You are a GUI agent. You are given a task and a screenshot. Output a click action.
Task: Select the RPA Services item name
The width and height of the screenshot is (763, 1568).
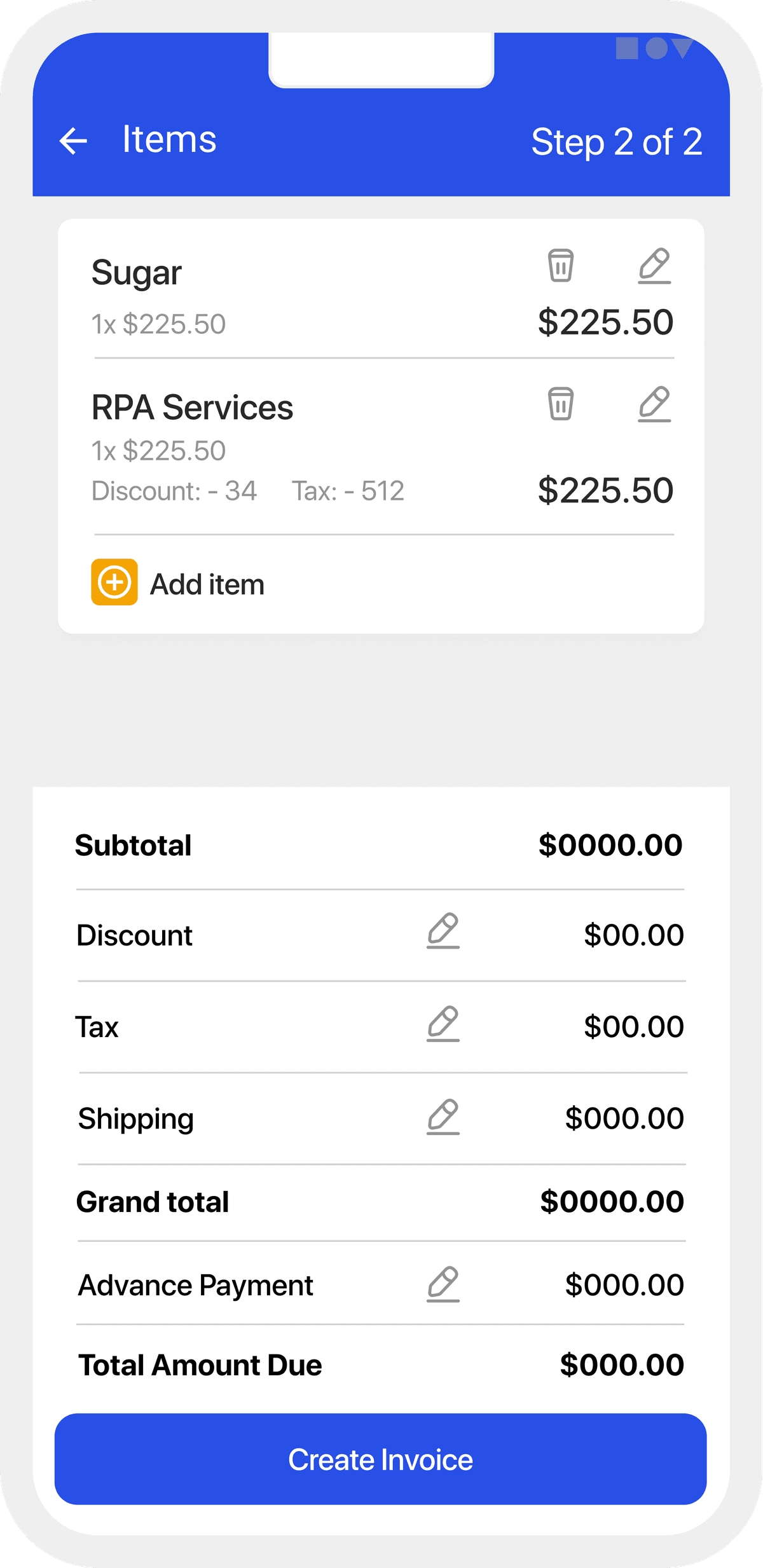click(192, 408)
